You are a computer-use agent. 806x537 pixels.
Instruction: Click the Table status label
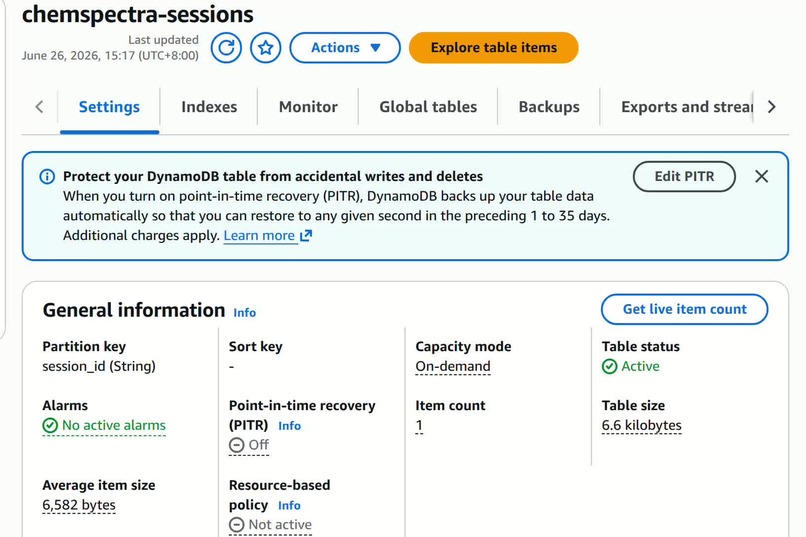[x=640, y=347]
